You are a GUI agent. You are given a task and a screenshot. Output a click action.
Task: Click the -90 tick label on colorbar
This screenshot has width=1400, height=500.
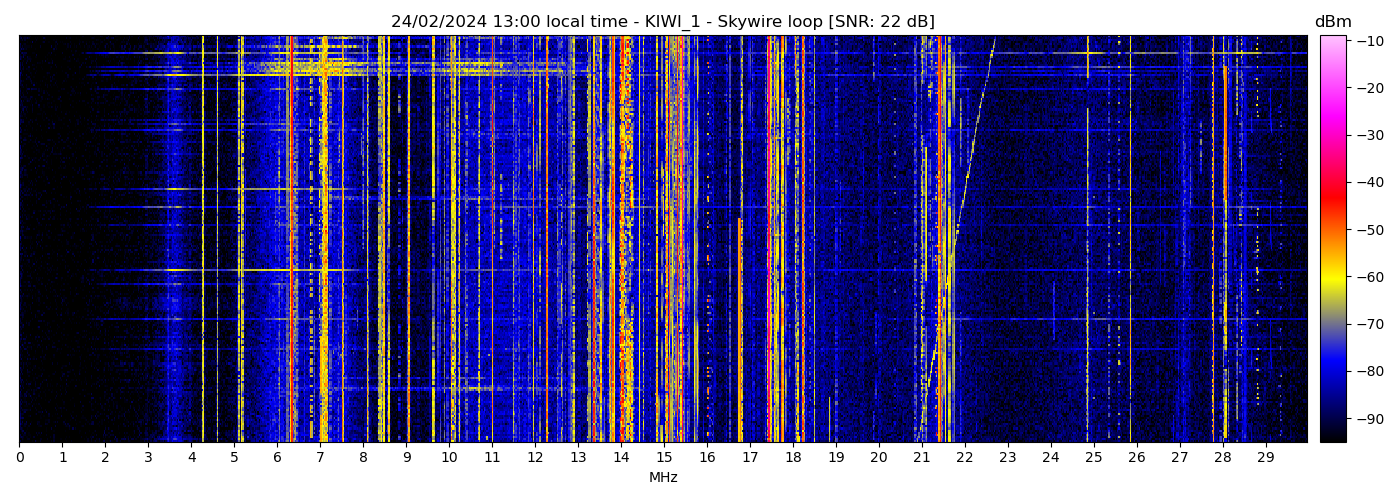1368,418
